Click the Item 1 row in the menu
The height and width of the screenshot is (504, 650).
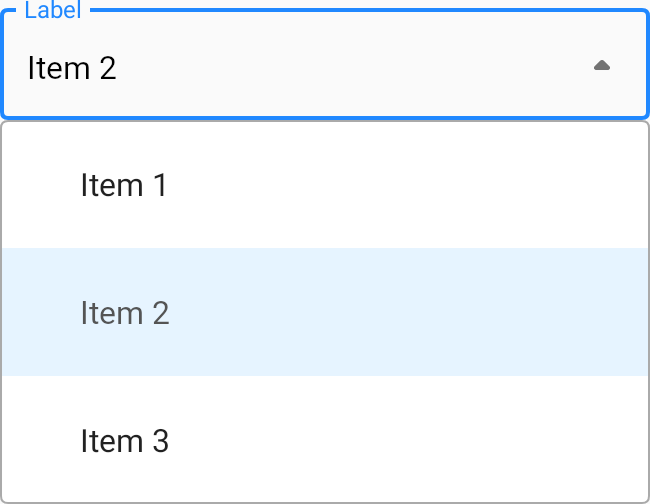point(325,185)
